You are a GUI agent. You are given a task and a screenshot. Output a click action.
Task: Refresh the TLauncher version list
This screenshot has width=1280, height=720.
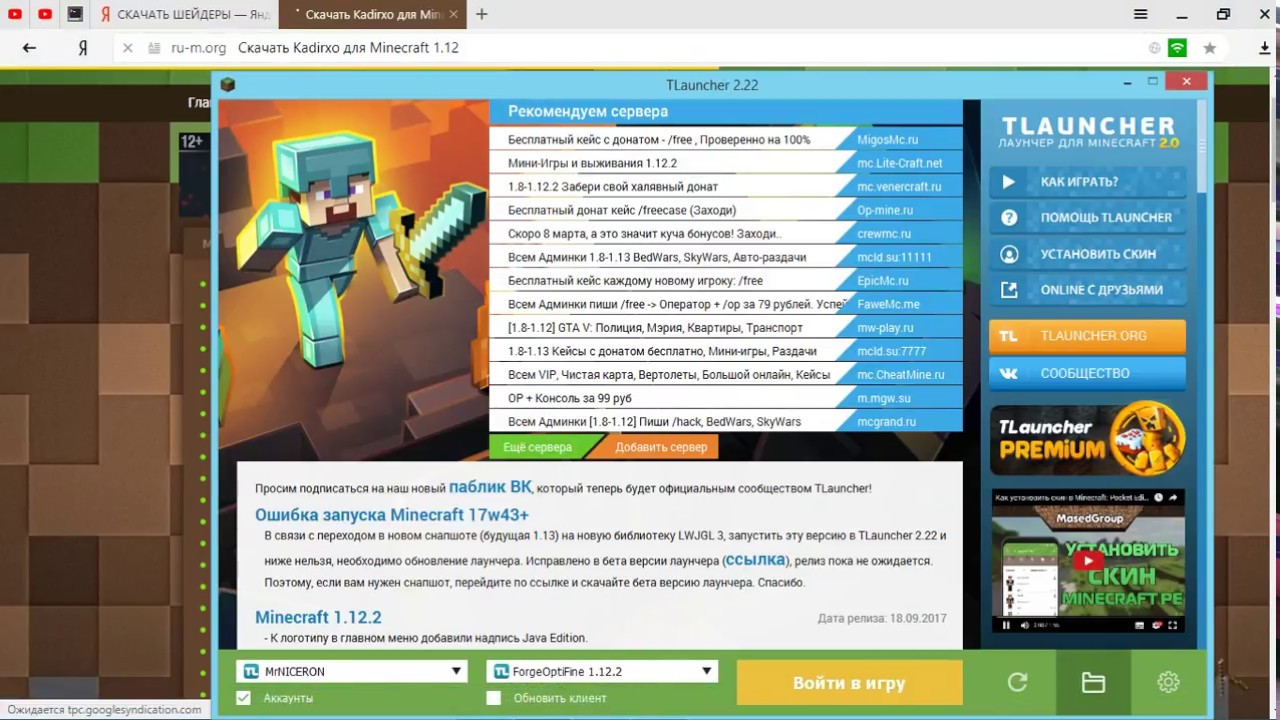[x=1017, y=682]
